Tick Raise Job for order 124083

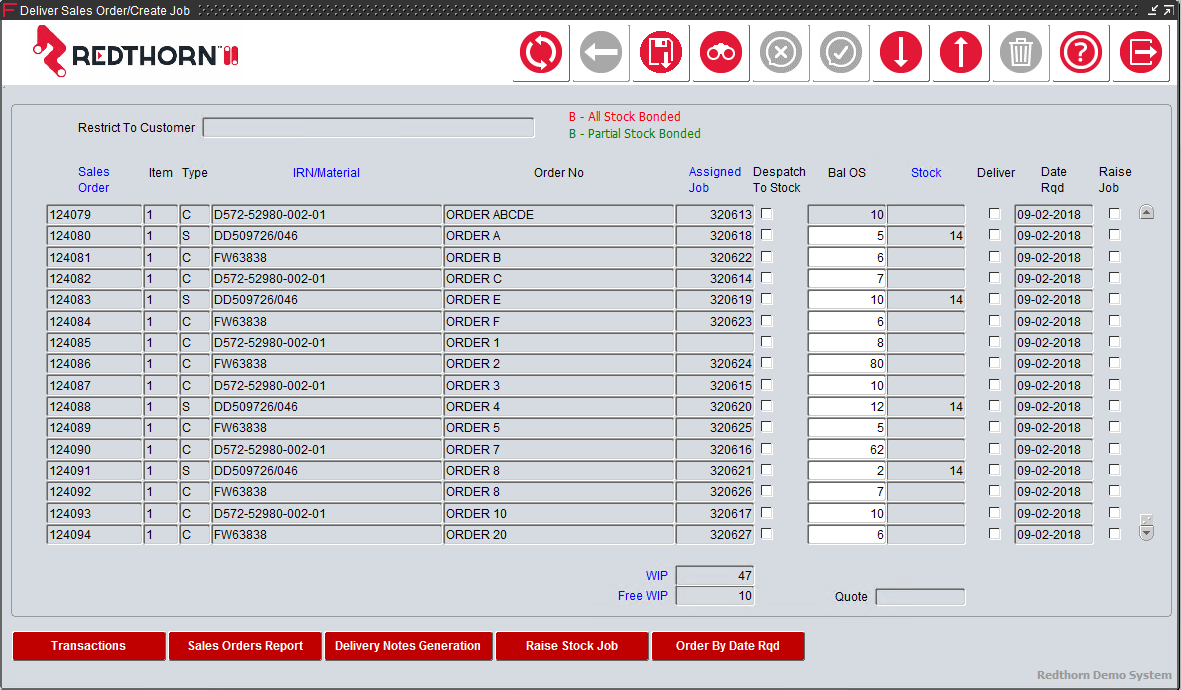click(x=1114, y=299)
